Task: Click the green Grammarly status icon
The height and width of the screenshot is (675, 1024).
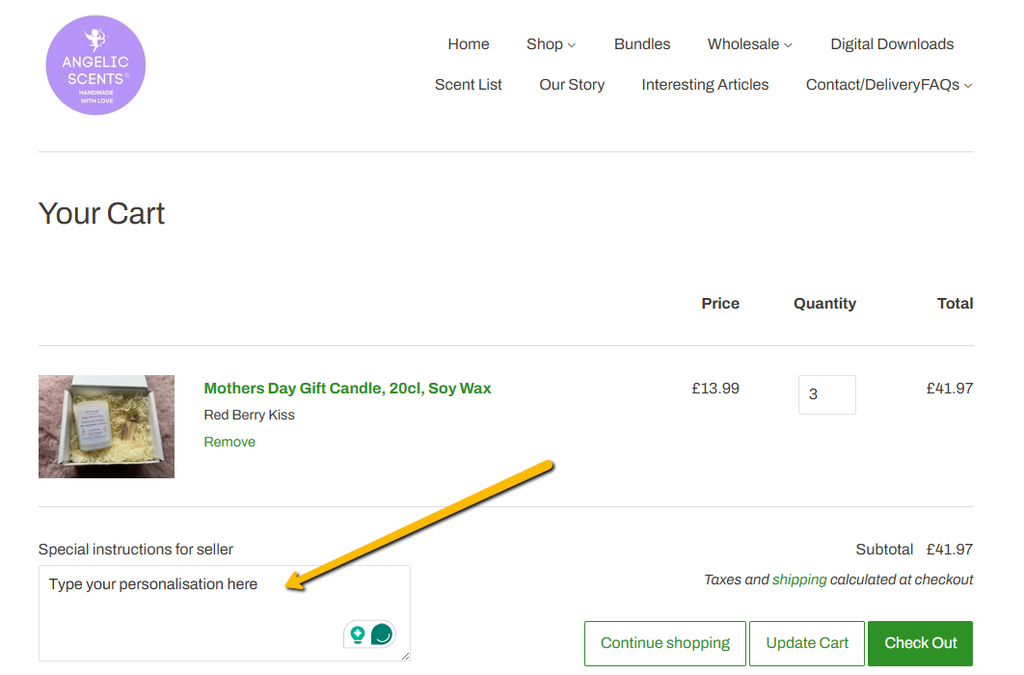Action: point(381,634)
